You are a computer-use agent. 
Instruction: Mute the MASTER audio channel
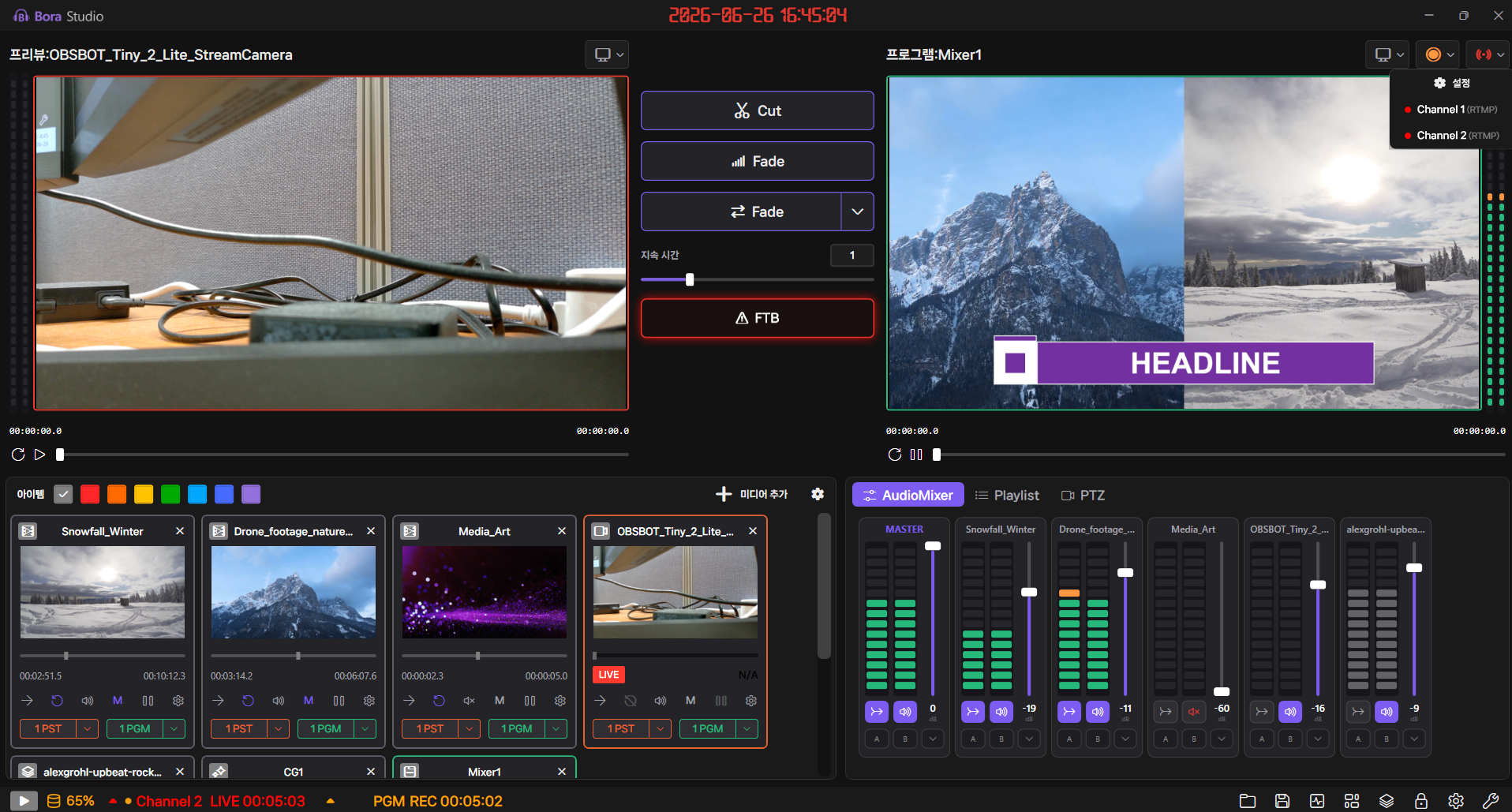coord(905,712)
